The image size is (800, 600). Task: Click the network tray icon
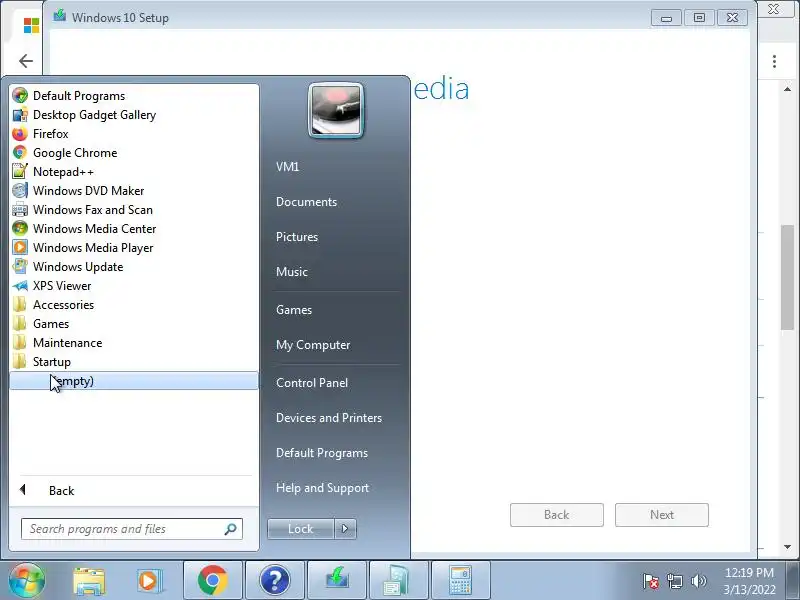click(x=674, y=581)
